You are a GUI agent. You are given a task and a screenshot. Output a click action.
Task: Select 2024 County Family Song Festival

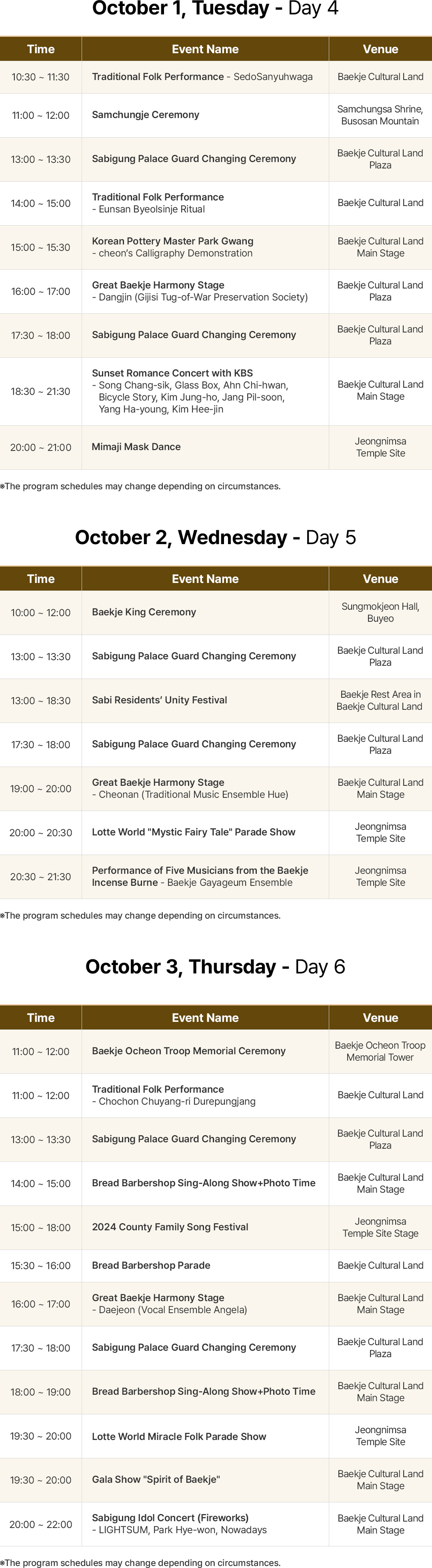coord(170,1227)
